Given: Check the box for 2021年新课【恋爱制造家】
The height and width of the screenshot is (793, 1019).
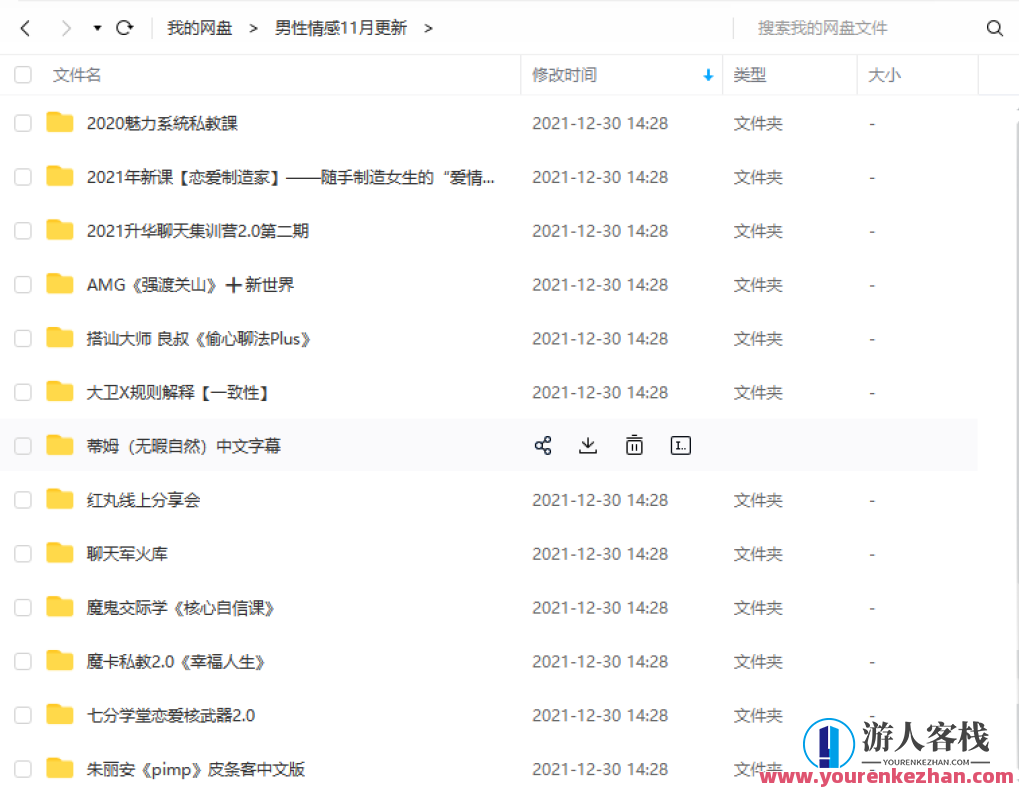Looking at the screenshot, I should click(x=23, y=177).
